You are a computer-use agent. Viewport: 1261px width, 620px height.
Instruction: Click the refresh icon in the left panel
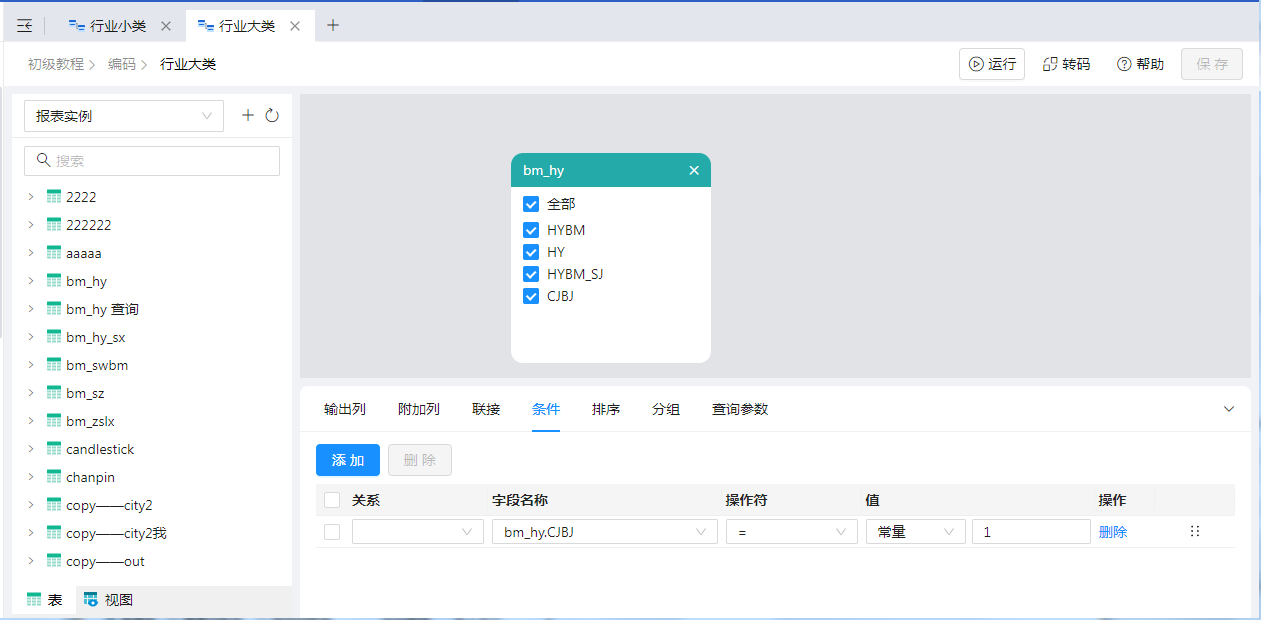click(x=272, y=116)
